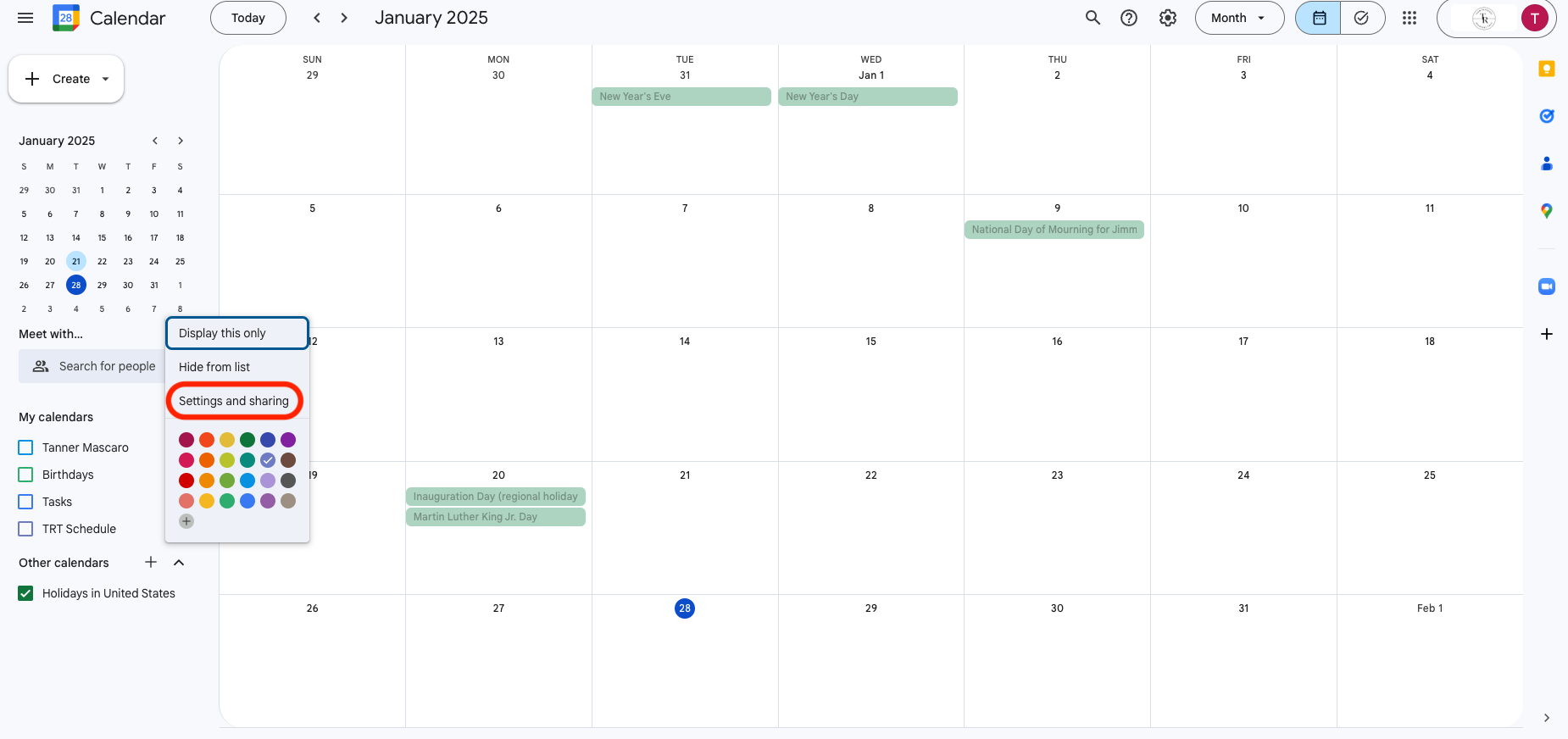Viewport: 1568px width, 739px height.
Task: Open Martin Luther King Jr. Day event
Action: (x=496, y=517)
